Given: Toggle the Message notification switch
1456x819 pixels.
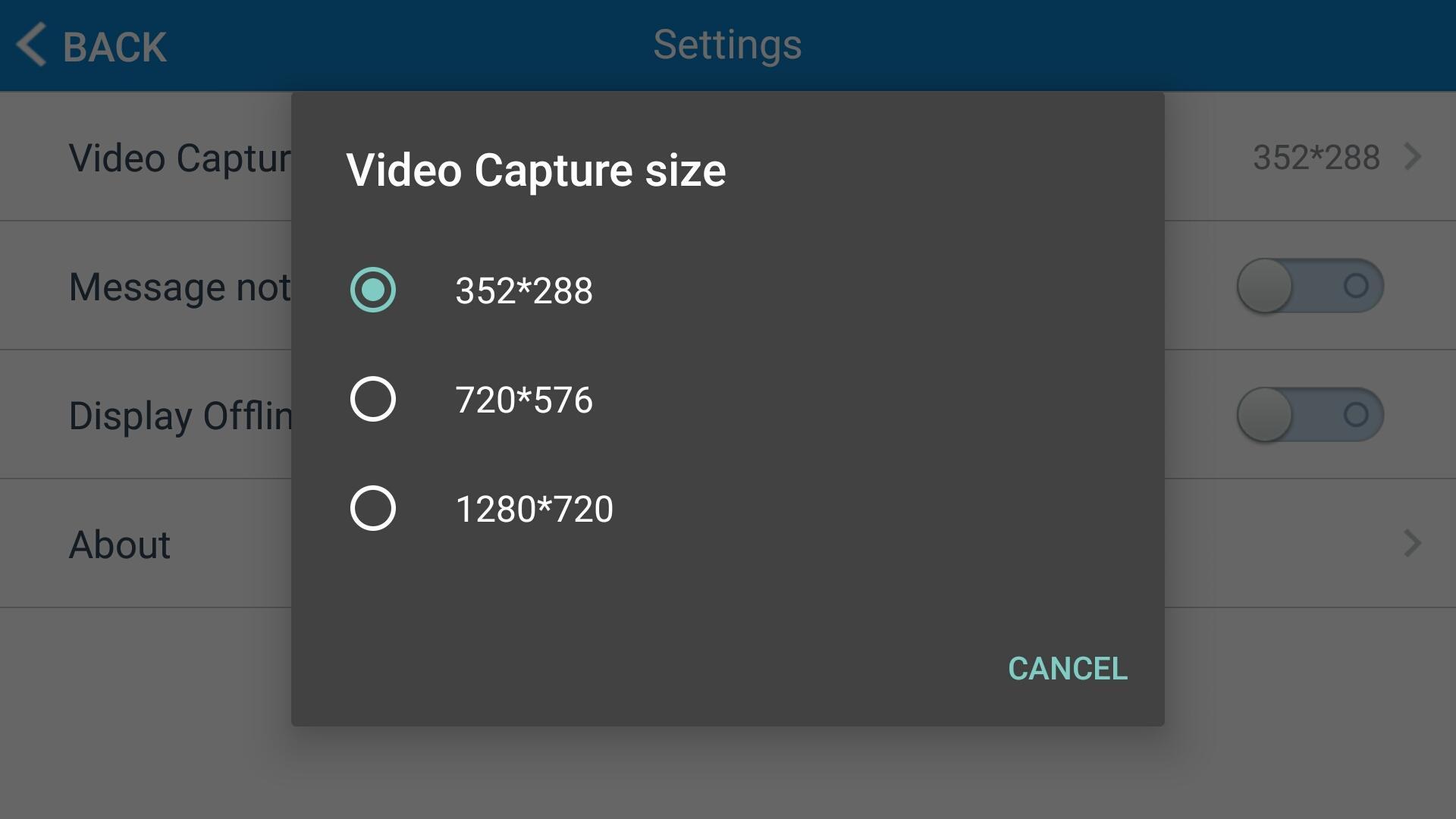Looking at the screenshot, I should 1310,286.
